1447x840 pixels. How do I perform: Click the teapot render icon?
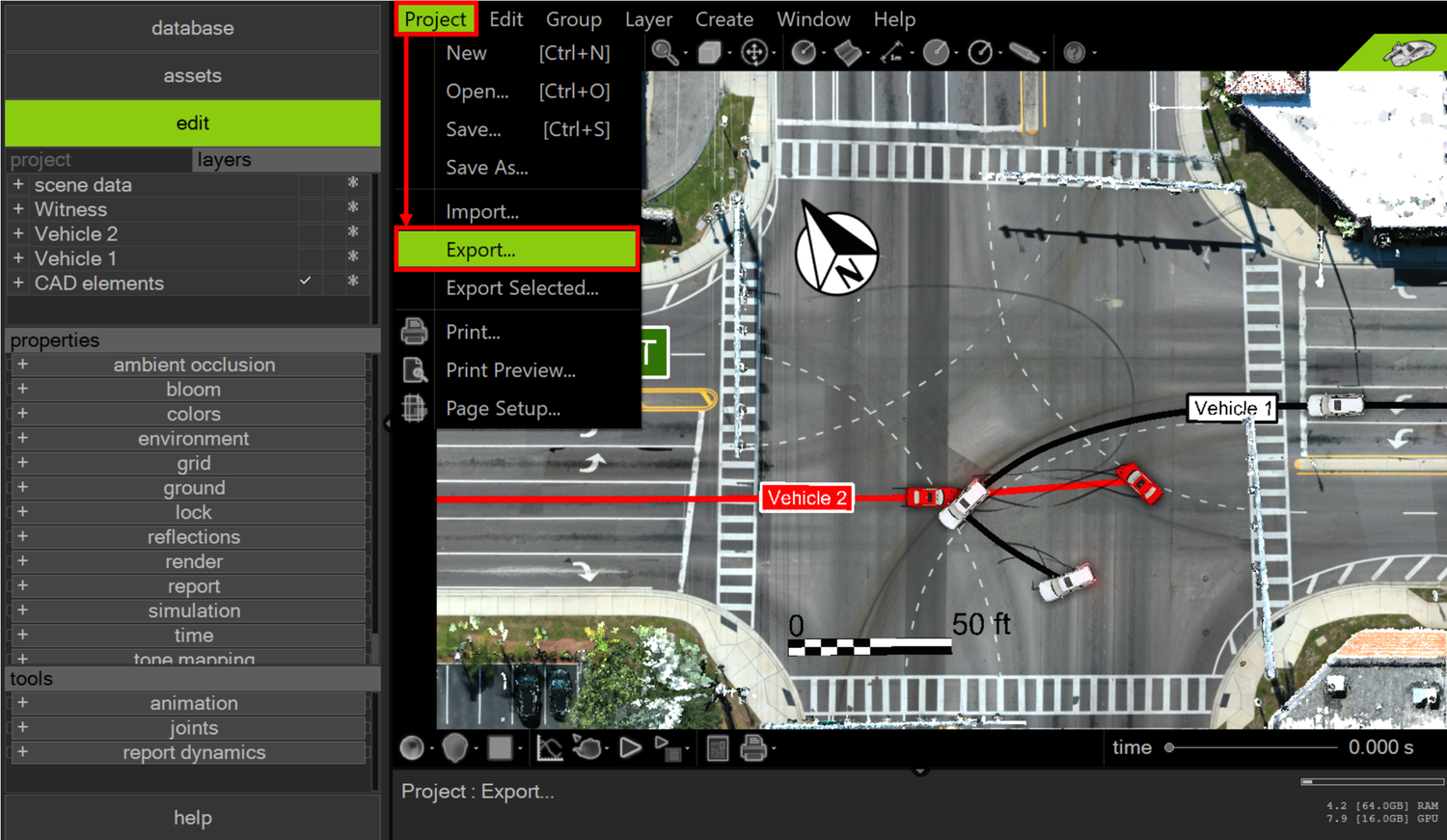click(x=586, y=748)
